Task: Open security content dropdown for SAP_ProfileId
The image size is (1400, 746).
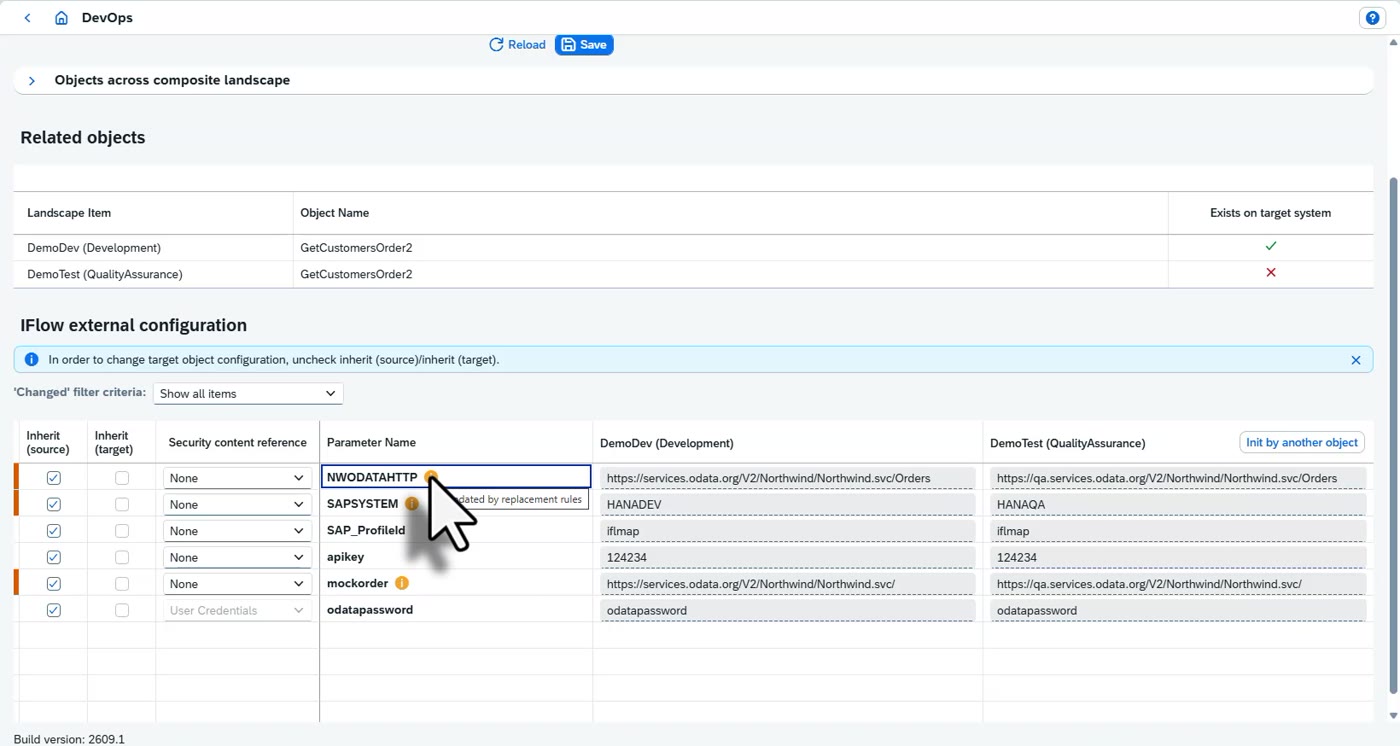Action: [x=237, y=531]
